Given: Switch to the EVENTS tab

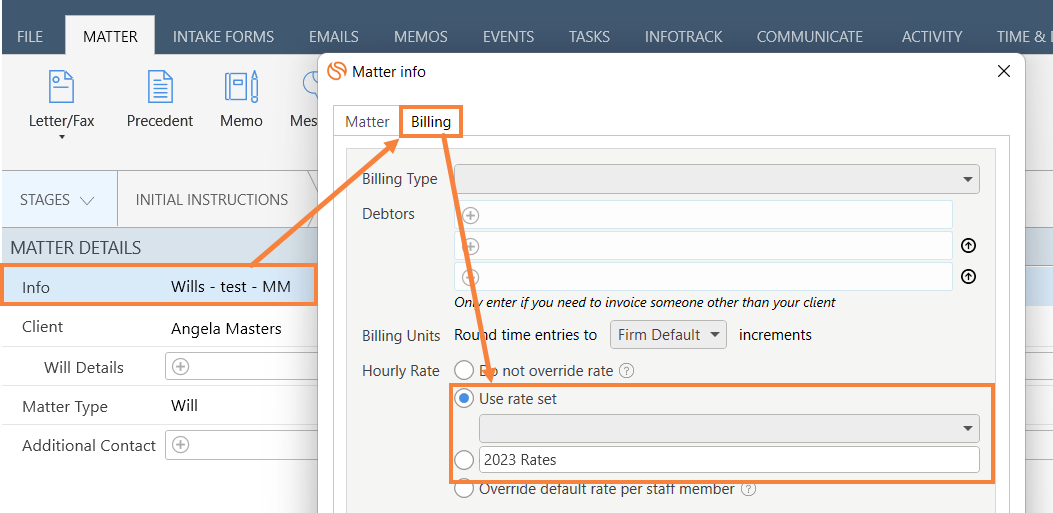Looking at the screenshot, I should click(x=508, y=36).
